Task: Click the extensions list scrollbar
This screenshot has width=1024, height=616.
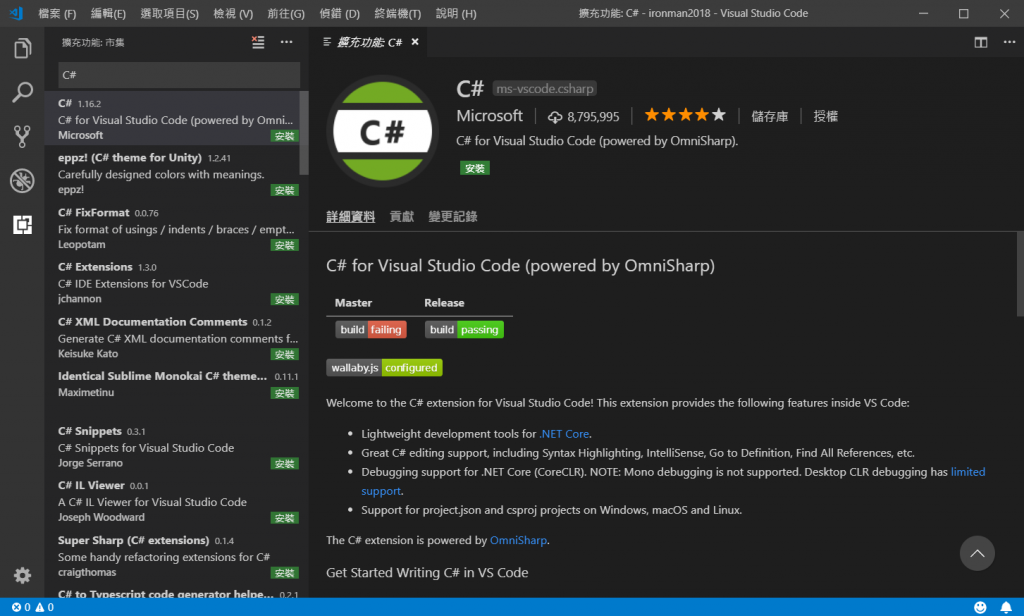Action: click(304, 133)
